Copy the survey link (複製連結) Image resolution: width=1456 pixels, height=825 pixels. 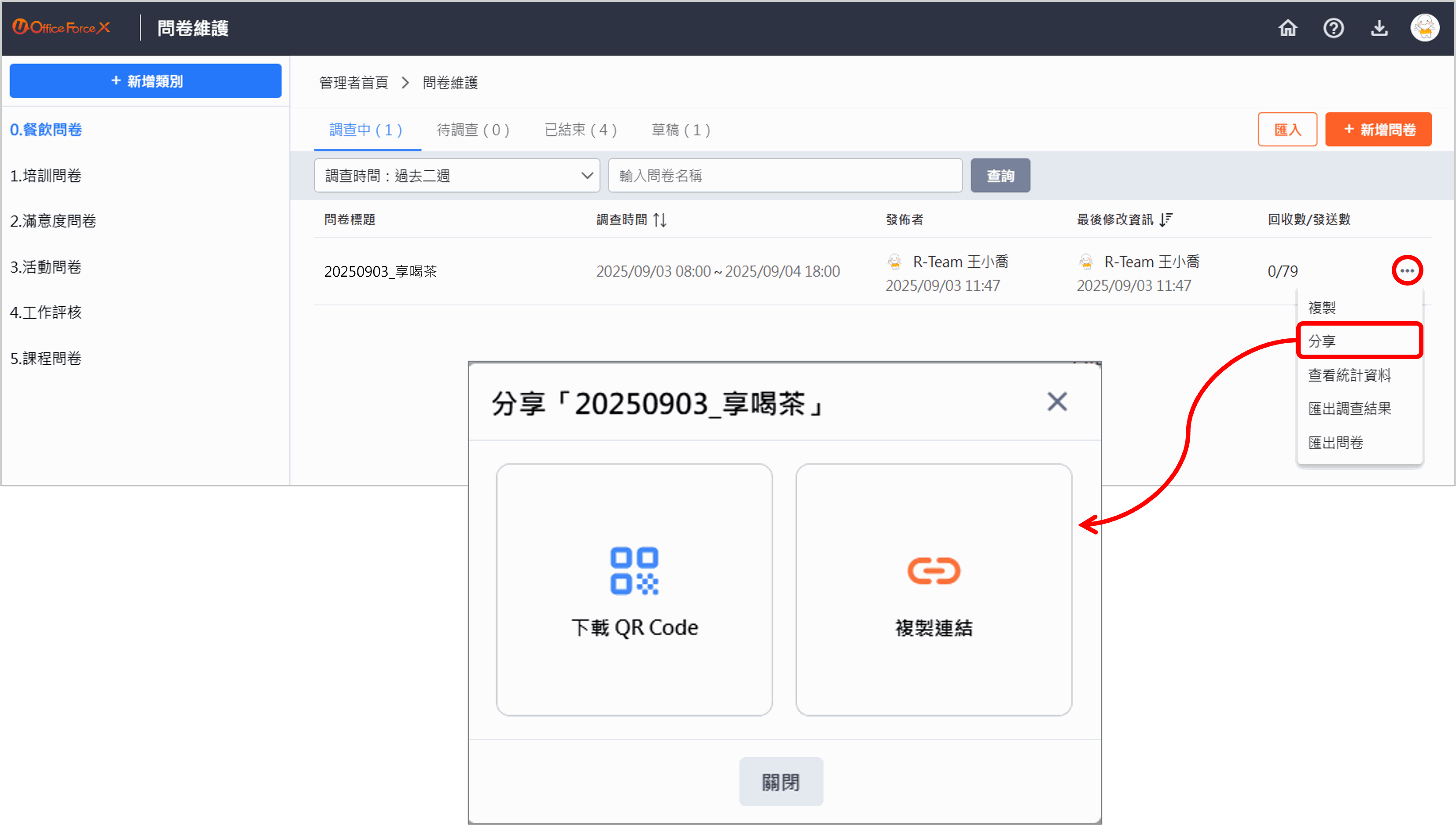934,589
